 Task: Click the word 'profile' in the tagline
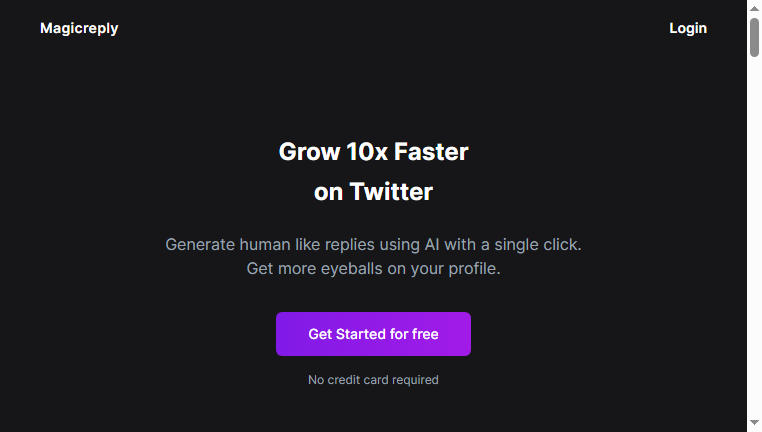(474, 268)
